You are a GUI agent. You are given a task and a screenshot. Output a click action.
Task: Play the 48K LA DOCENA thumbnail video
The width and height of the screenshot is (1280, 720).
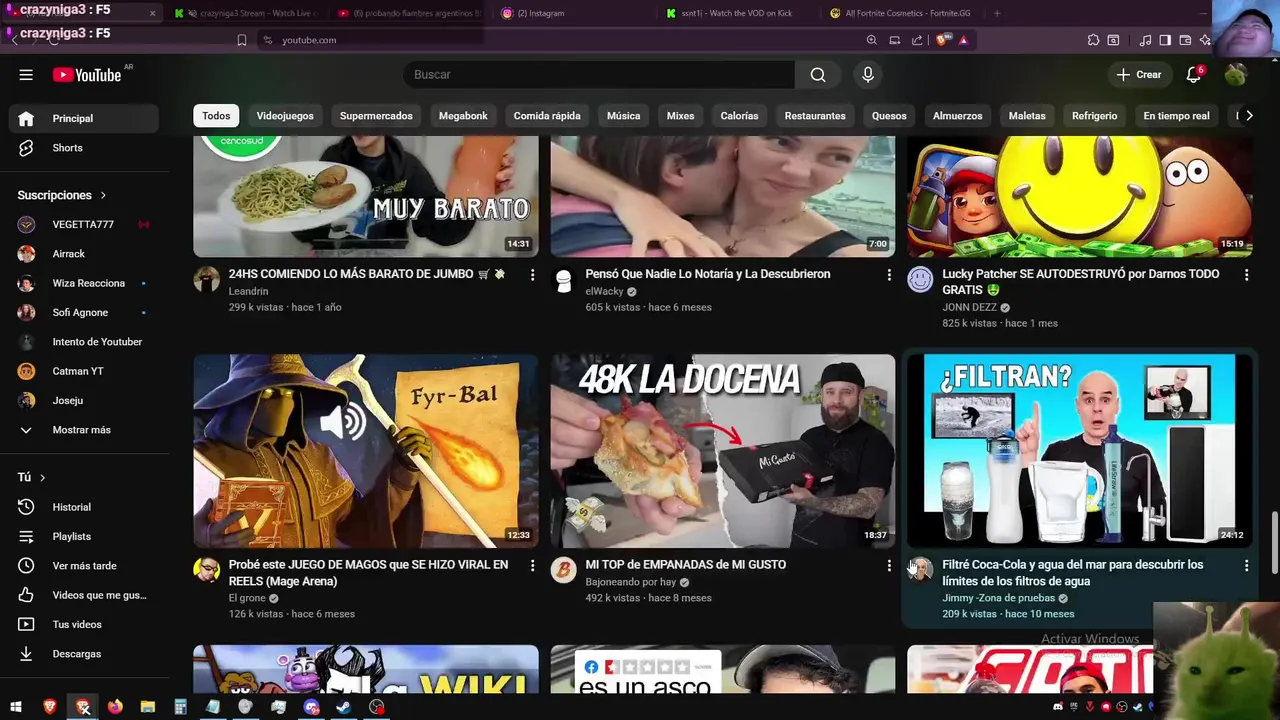click(x=723, y=450)
